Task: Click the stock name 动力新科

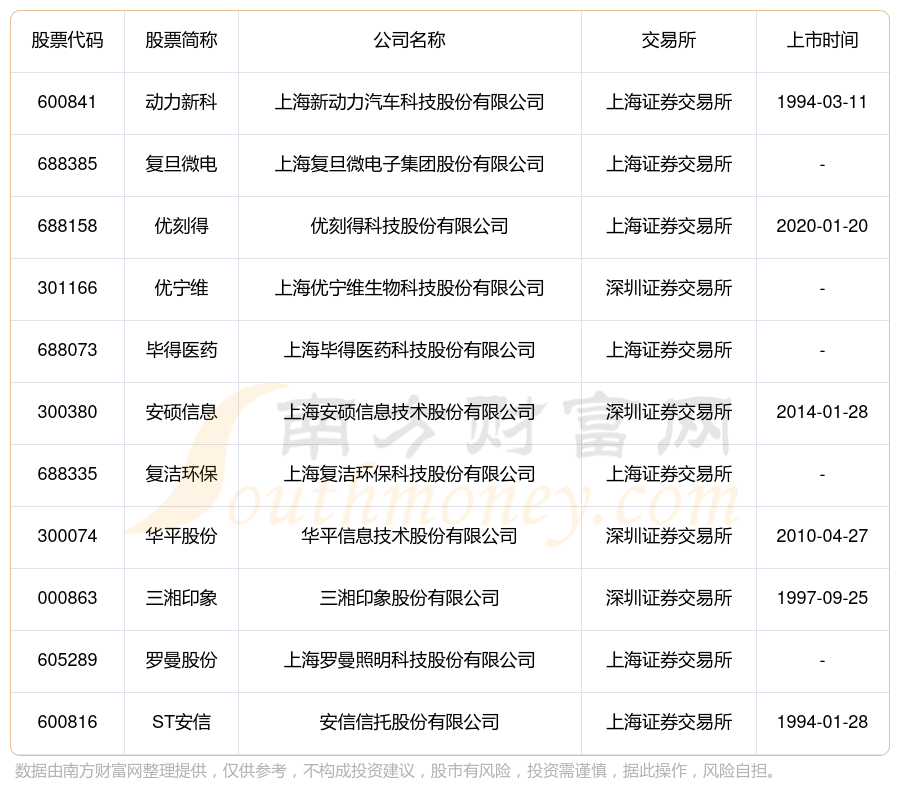Action: pyautogui.click(x=181, y=102)
